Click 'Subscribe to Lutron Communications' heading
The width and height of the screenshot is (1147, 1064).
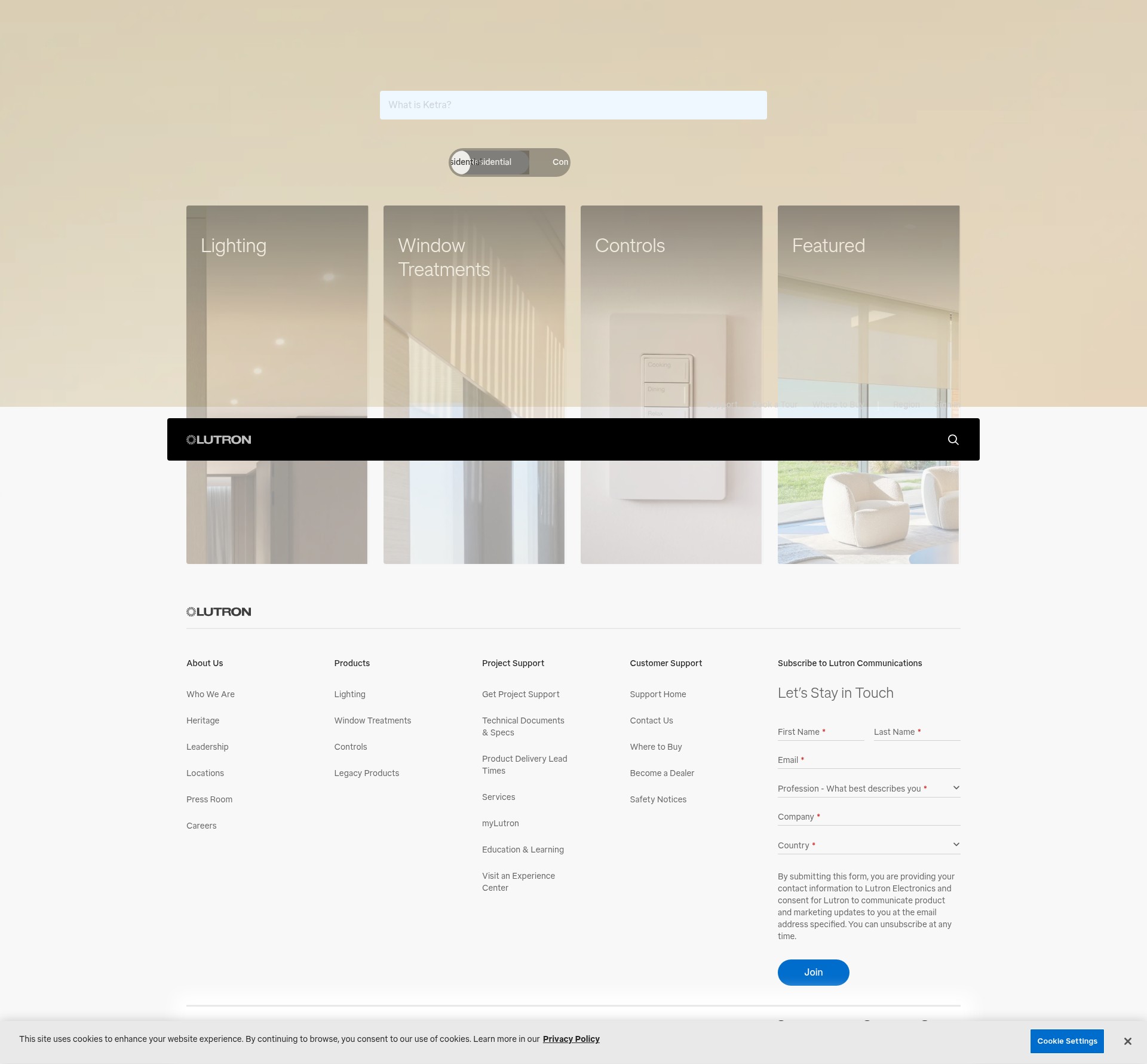point(849,663)
